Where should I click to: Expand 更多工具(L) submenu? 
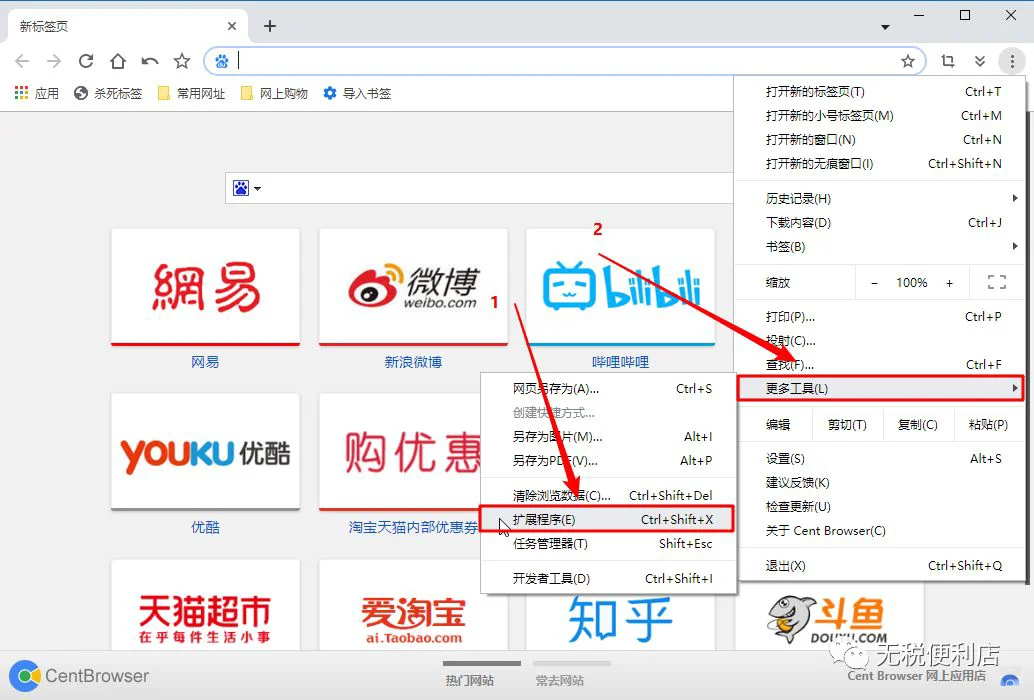[881, 388]
